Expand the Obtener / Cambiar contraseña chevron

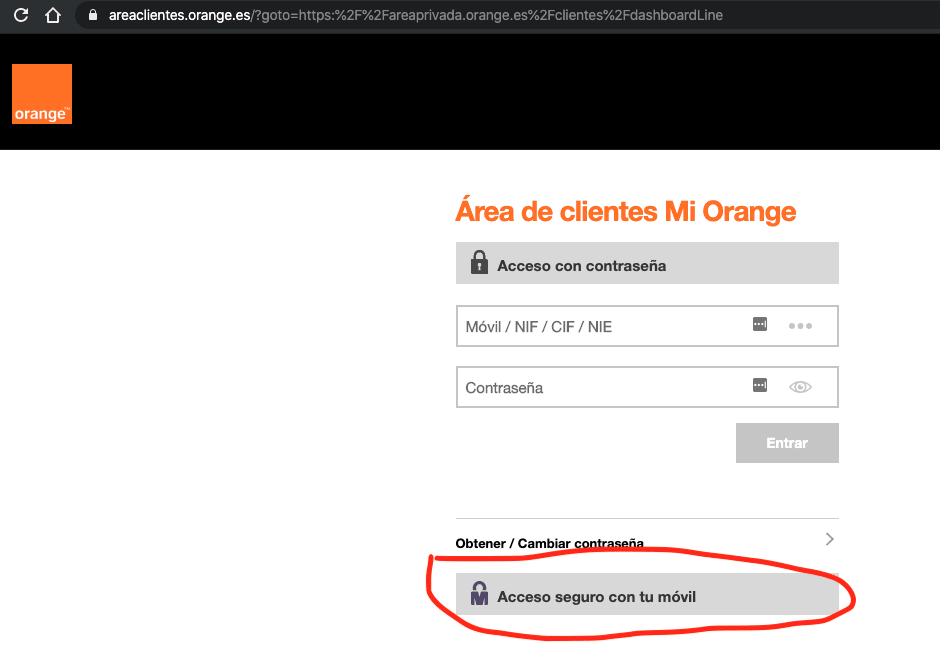(x=830, y=539)
